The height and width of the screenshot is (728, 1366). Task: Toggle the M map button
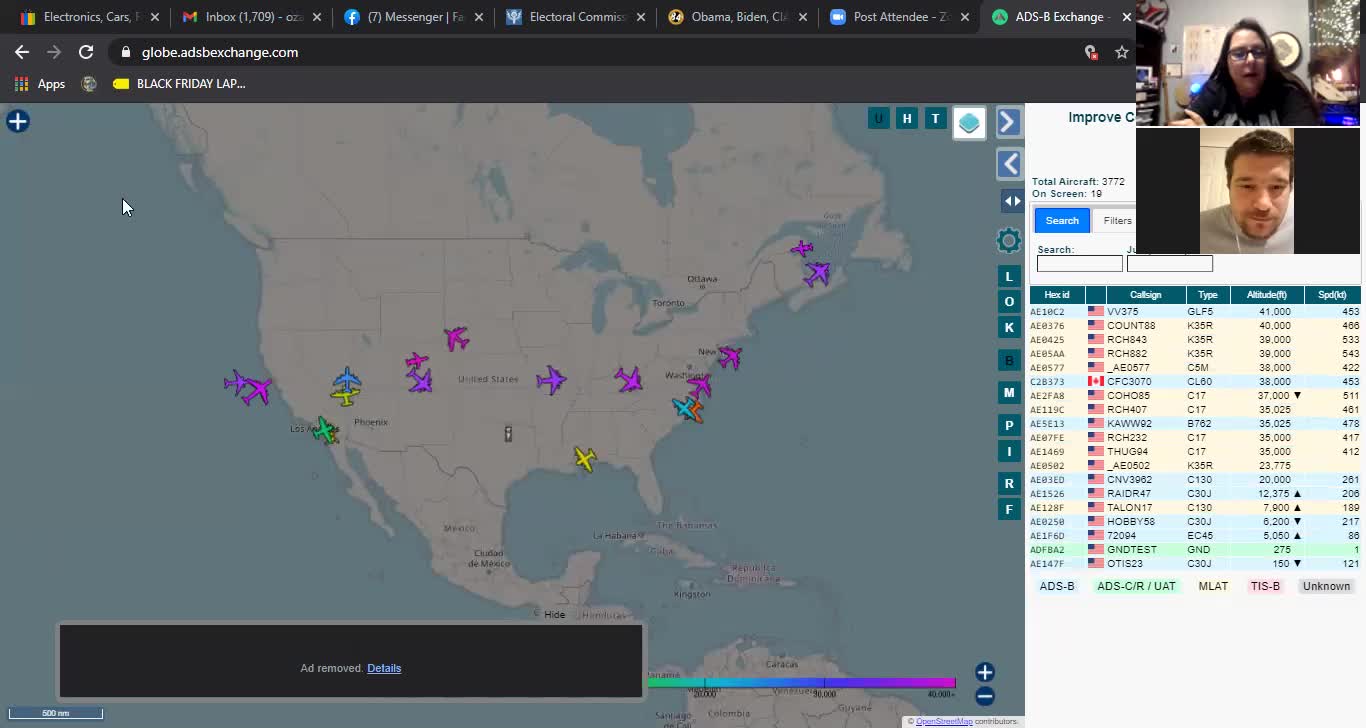coord(1009,393)
